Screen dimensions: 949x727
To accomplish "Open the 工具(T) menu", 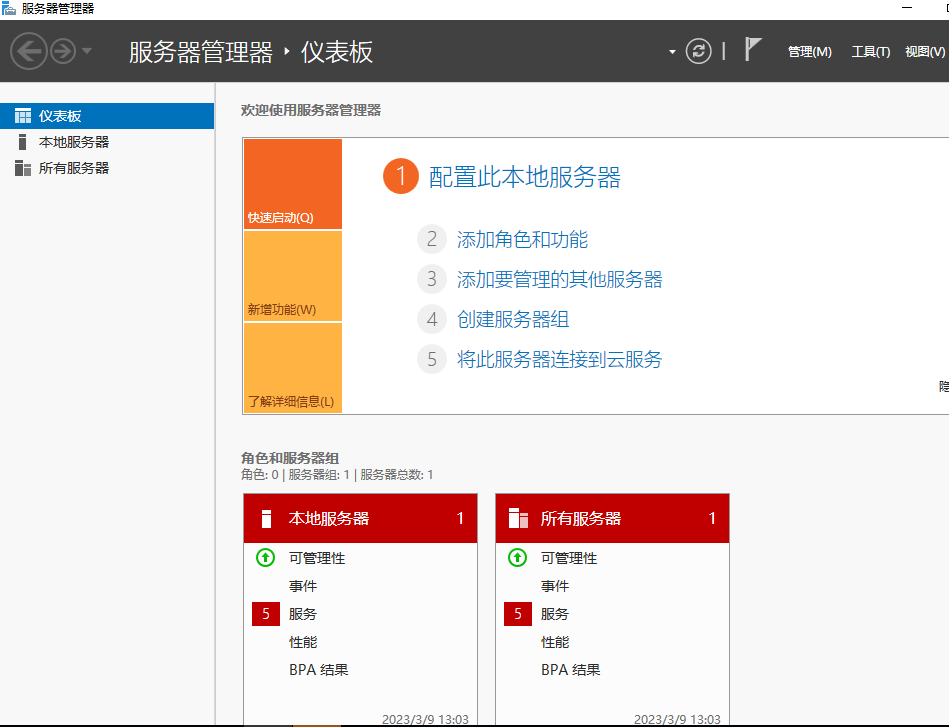I will (x=871, y=52).
